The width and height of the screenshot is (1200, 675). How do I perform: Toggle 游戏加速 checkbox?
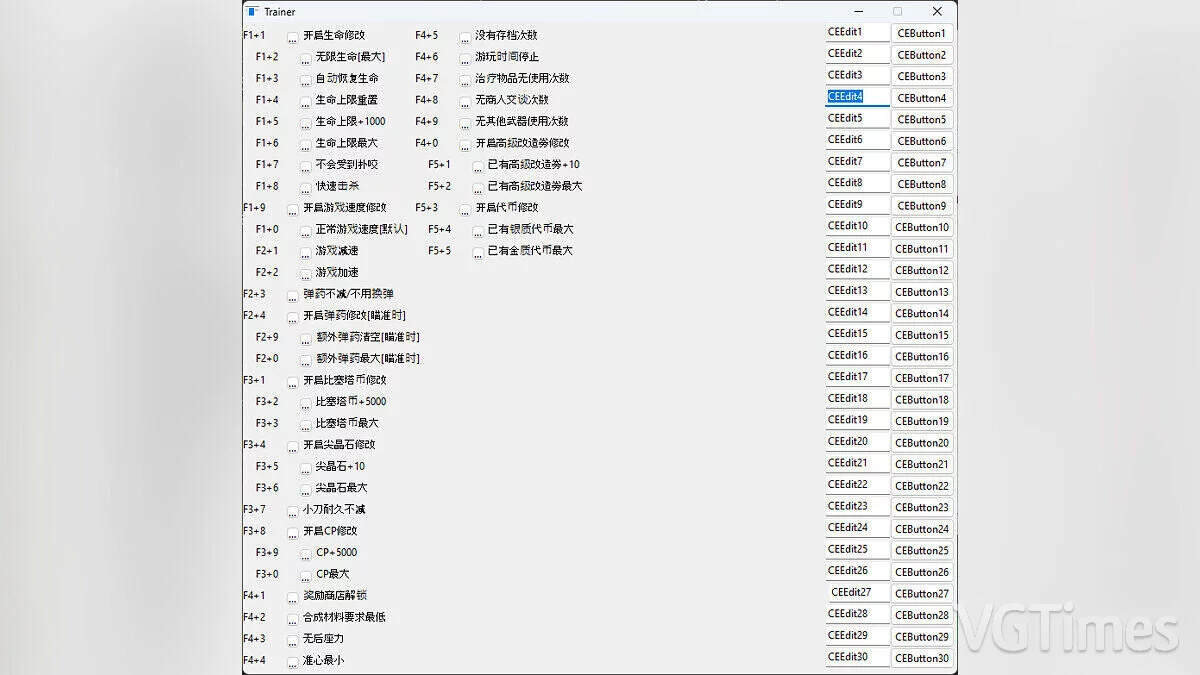click(x=306, y=274)
